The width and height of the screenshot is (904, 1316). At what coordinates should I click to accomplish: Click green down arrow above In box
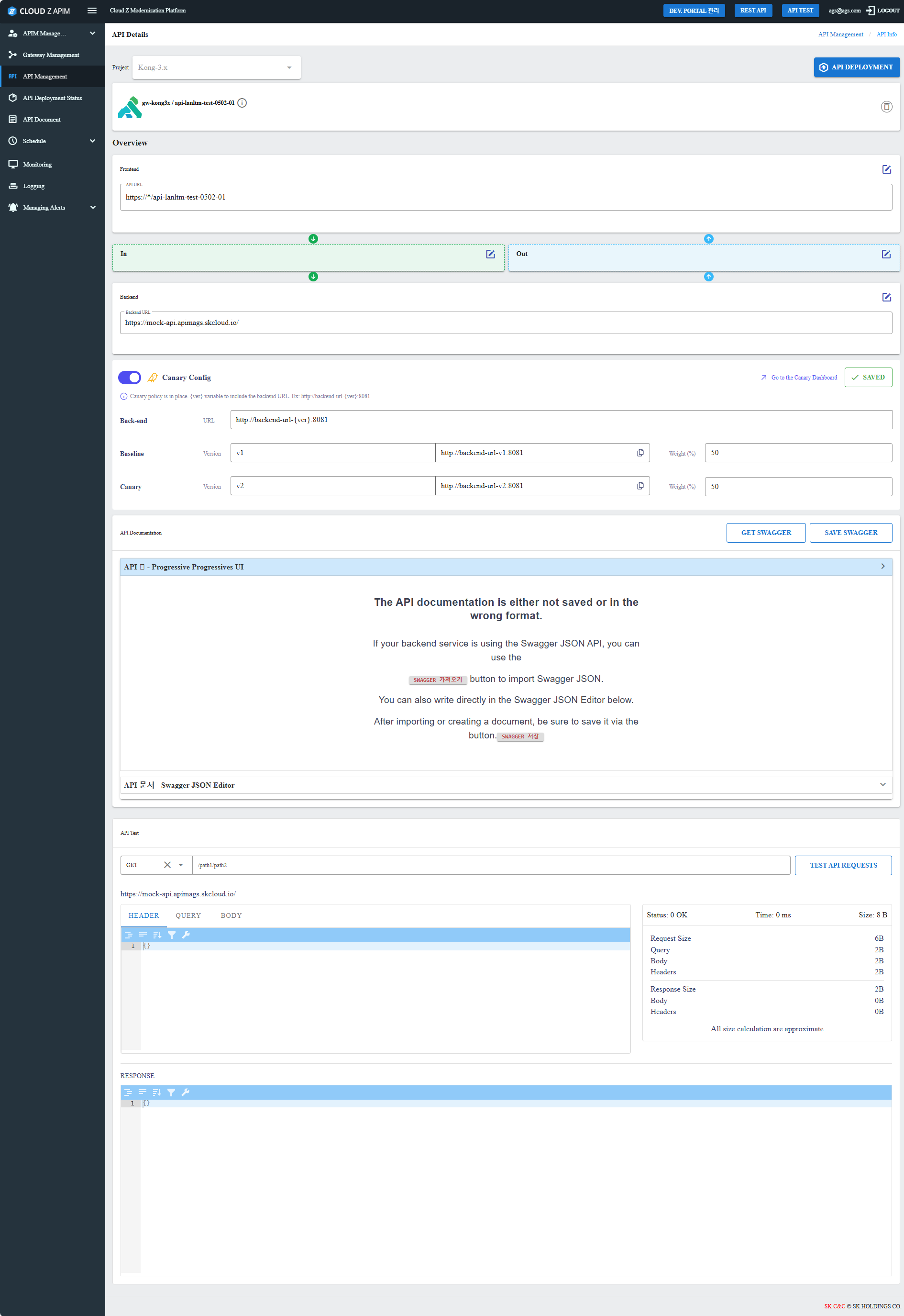[313, 239]
